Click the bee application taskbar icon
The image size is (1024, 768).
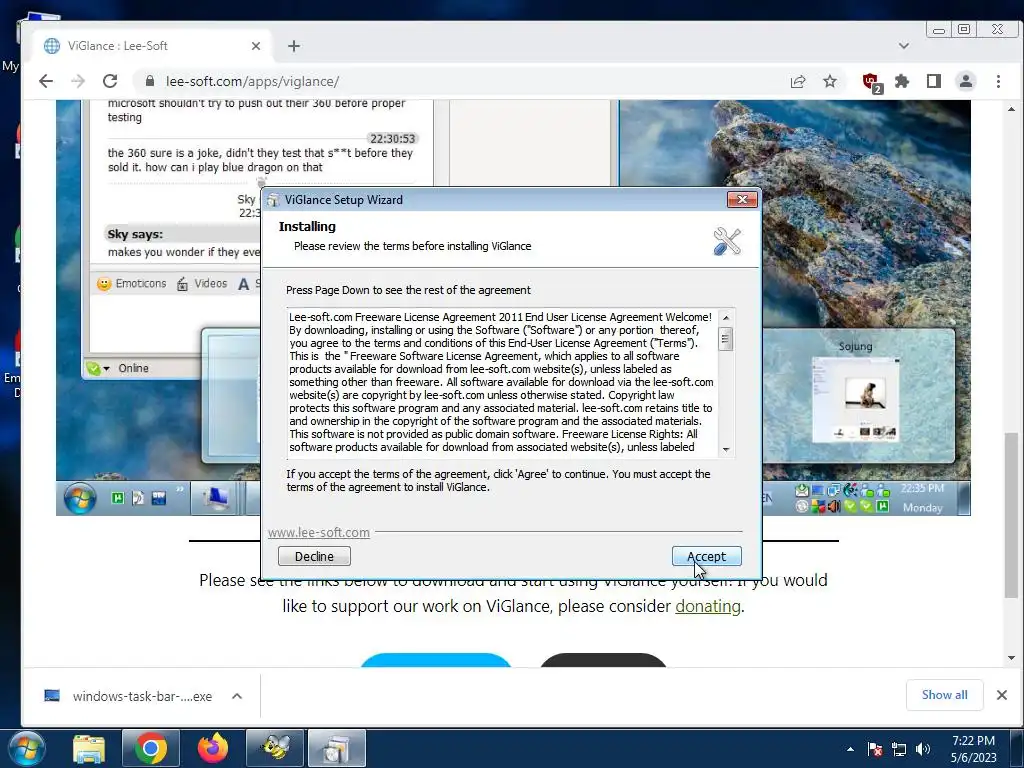[x=275, y=749]
